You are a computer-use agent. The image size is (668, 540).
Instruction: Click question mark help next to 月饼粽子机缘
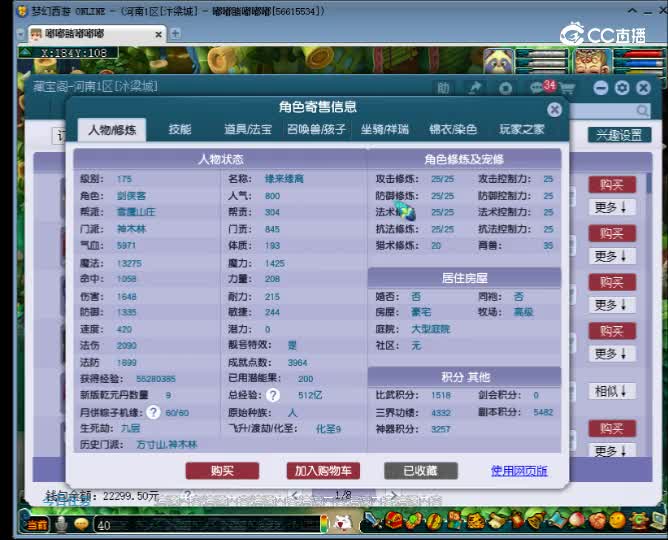click(153, 412)
